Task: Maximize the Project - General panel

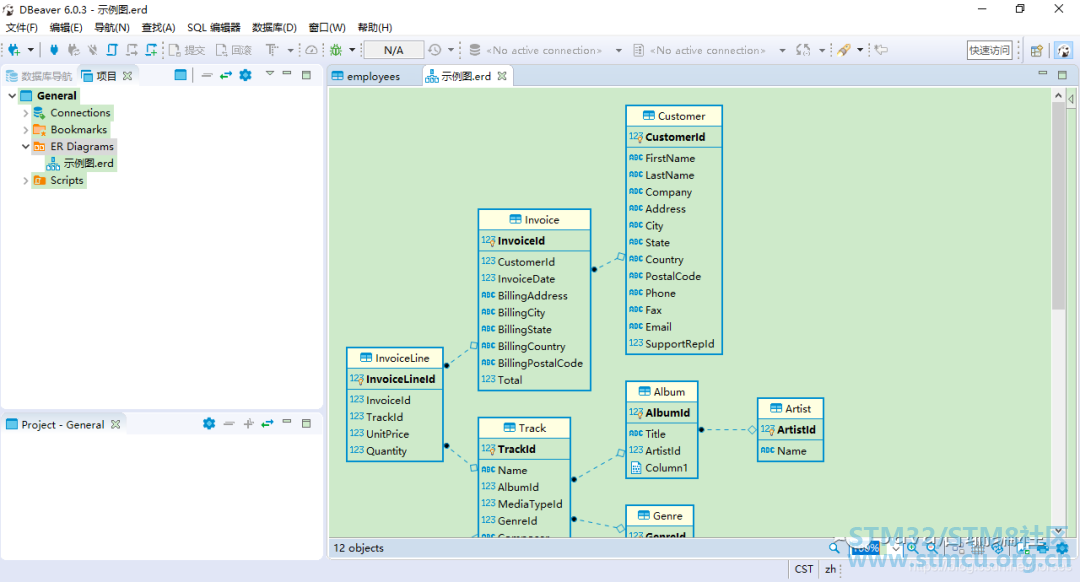Action: click(x=307, y=423)
